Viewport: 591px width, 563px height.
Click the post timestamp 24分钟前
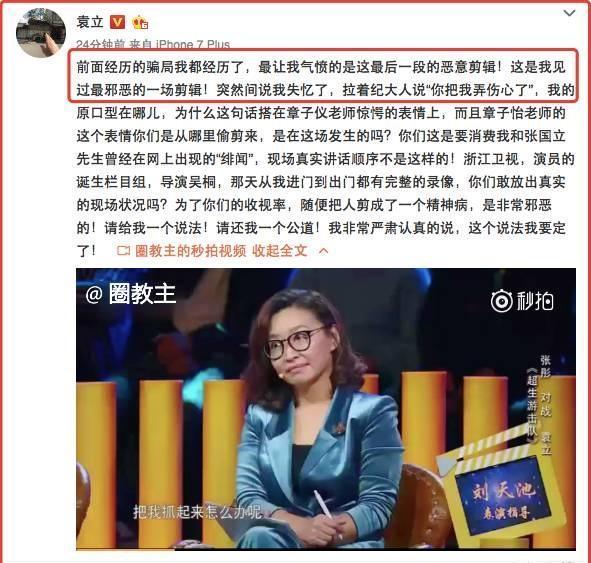tap(100, 44)
